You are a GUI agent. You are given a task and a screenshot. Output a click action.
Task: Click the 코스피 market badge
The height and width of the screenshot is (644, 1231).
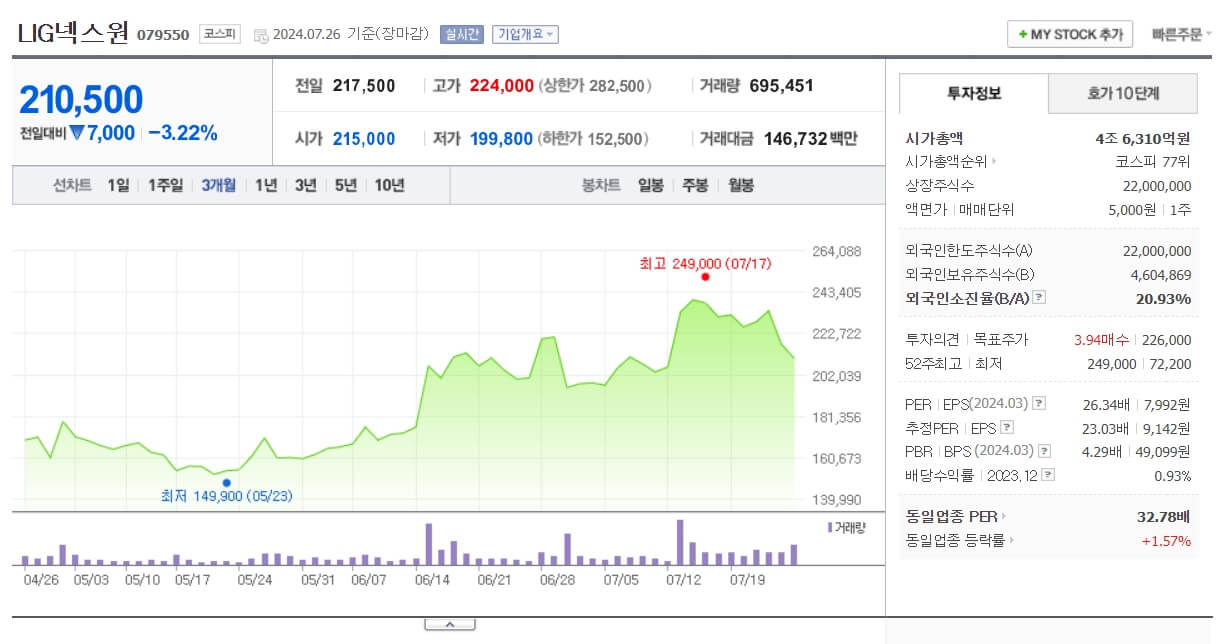220,34
